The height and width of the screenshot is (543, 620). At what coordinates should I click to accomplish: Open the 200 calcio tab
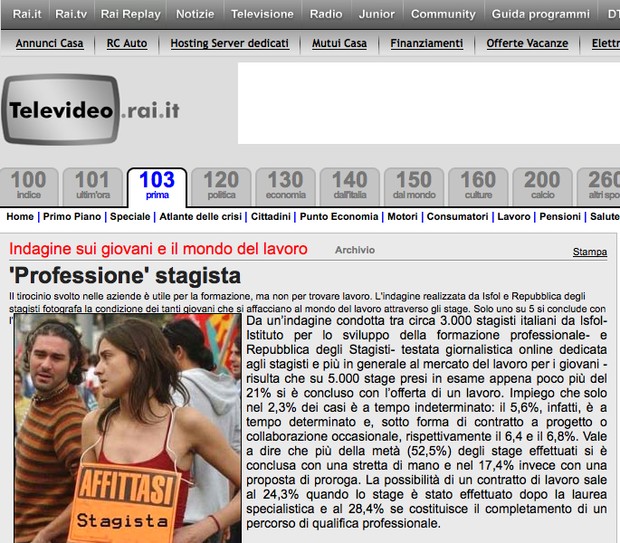point(542,186)
